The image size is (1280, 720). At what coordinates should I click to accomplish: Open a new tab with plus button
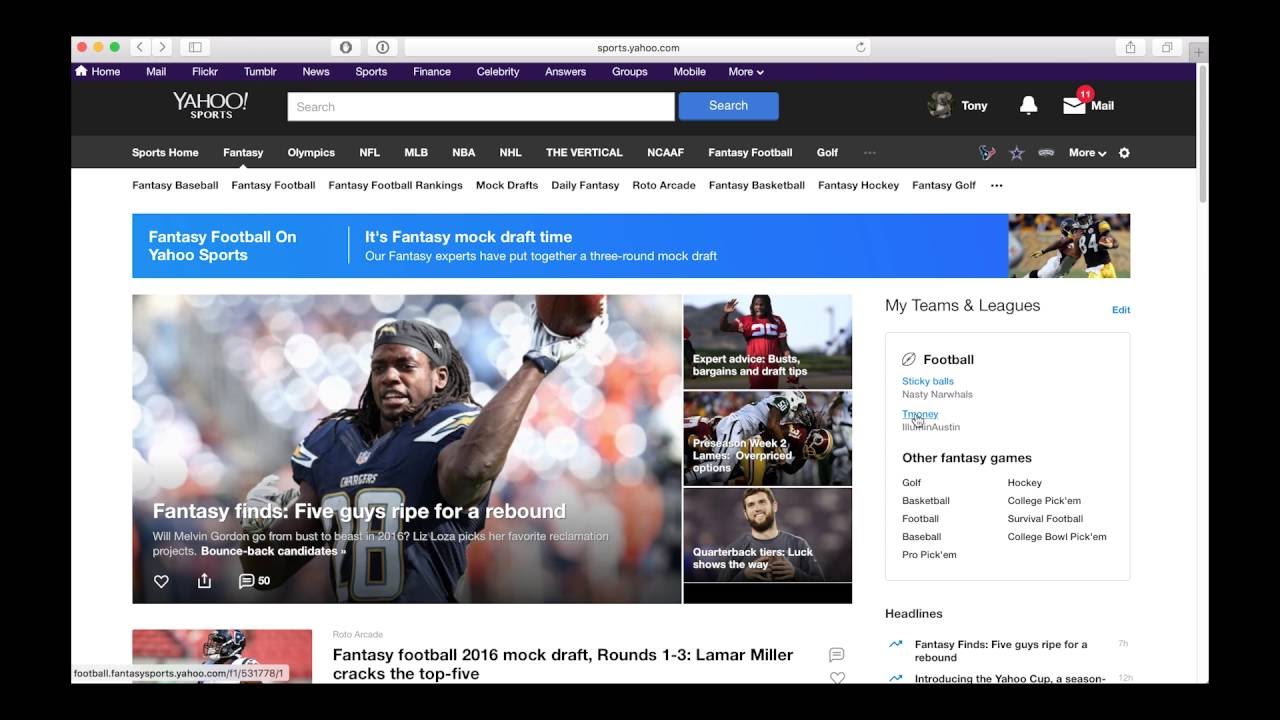(x=1198, y=52)
